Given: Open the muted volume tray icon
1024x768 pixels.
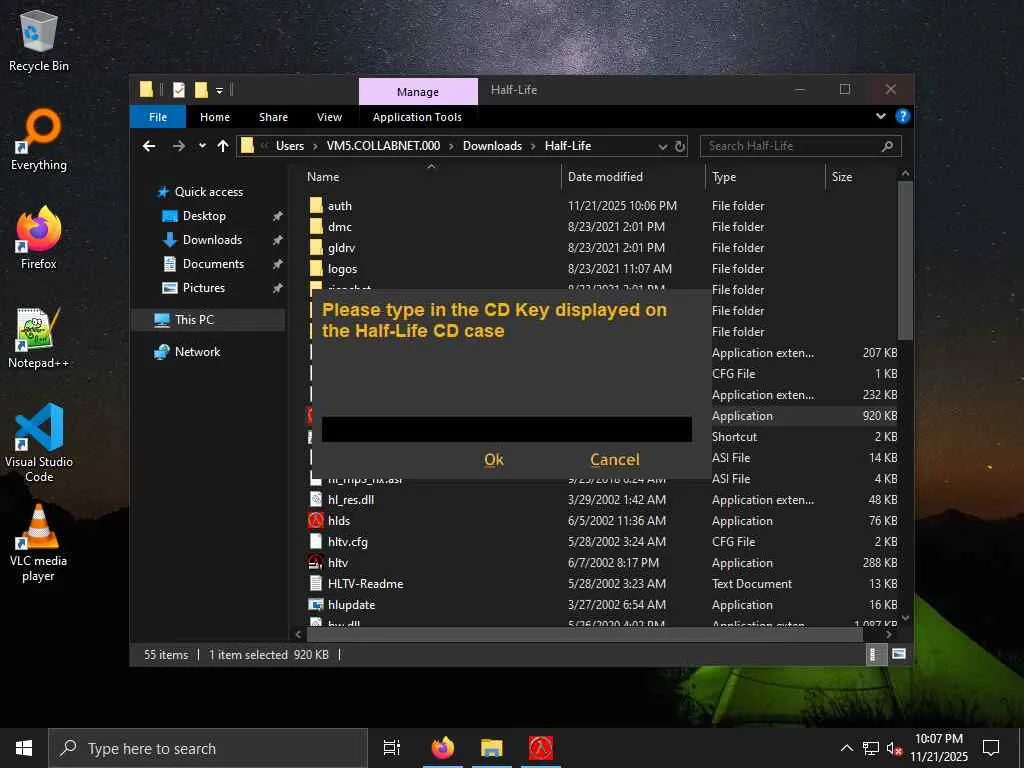Looking at the screenshot, I should pos(894,748).
